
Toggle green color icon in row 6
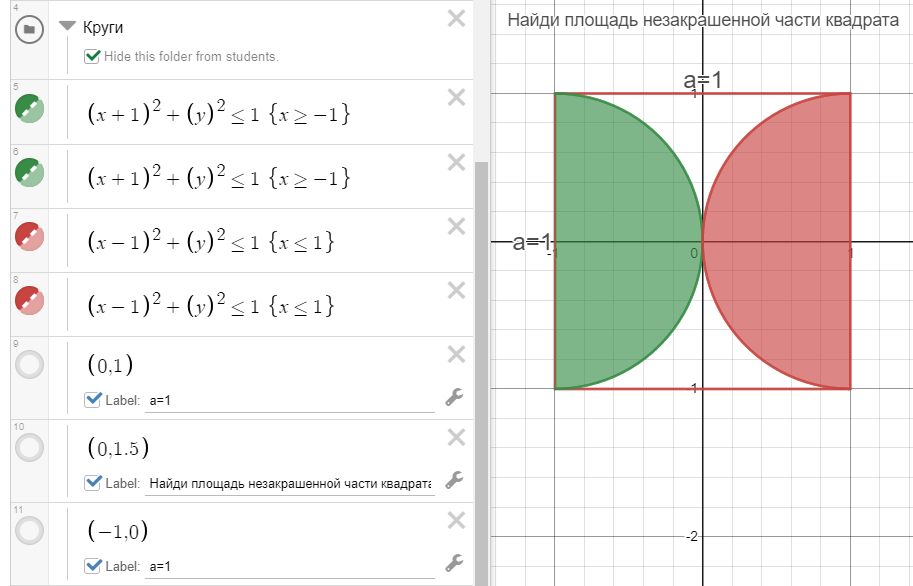pos(29,172)
